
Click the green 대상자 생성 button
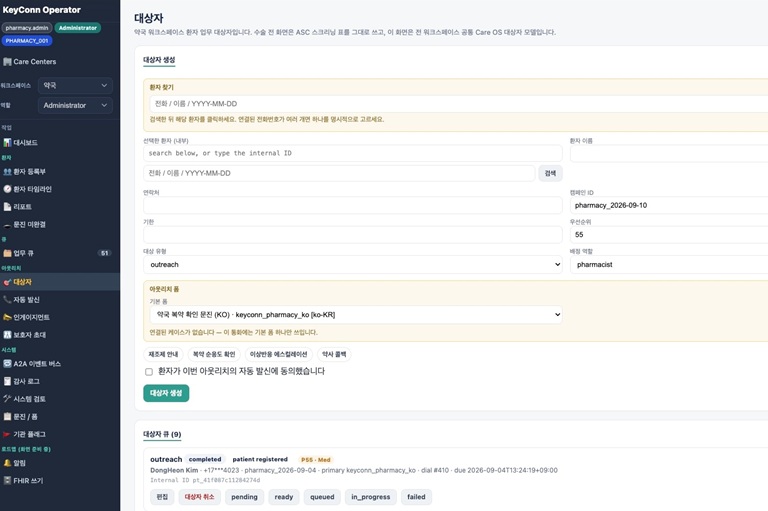point(166,393)
